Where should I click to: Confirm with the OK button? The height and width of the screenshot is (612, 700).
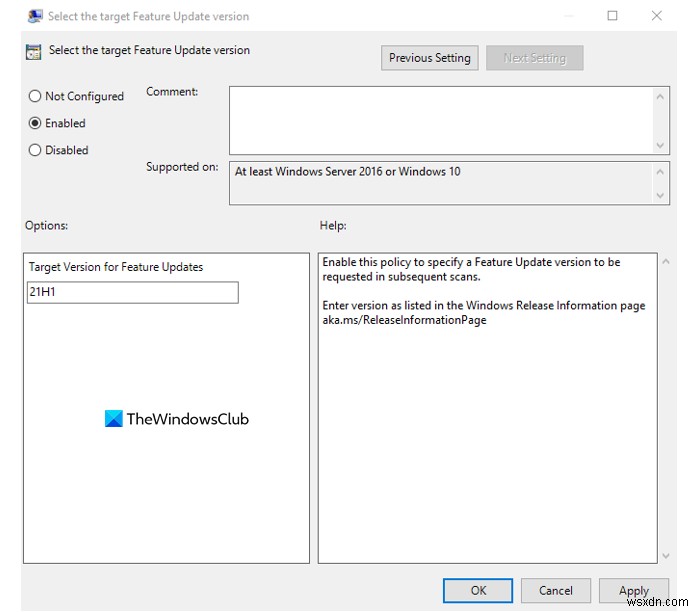pyautogui.click(x=478, y=591)
